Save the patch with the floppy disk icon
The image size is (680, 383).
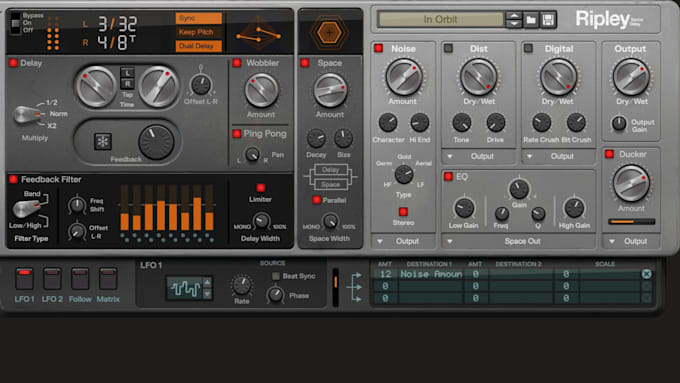click(548, 20)
